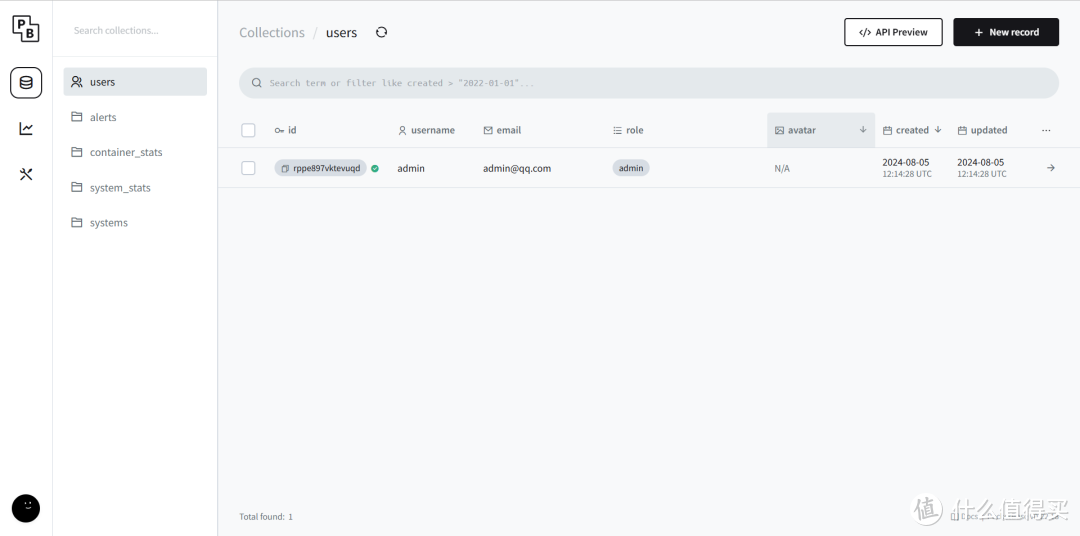Click the Search collections input
1080x536 pixels.
click(x=135, y=31)
